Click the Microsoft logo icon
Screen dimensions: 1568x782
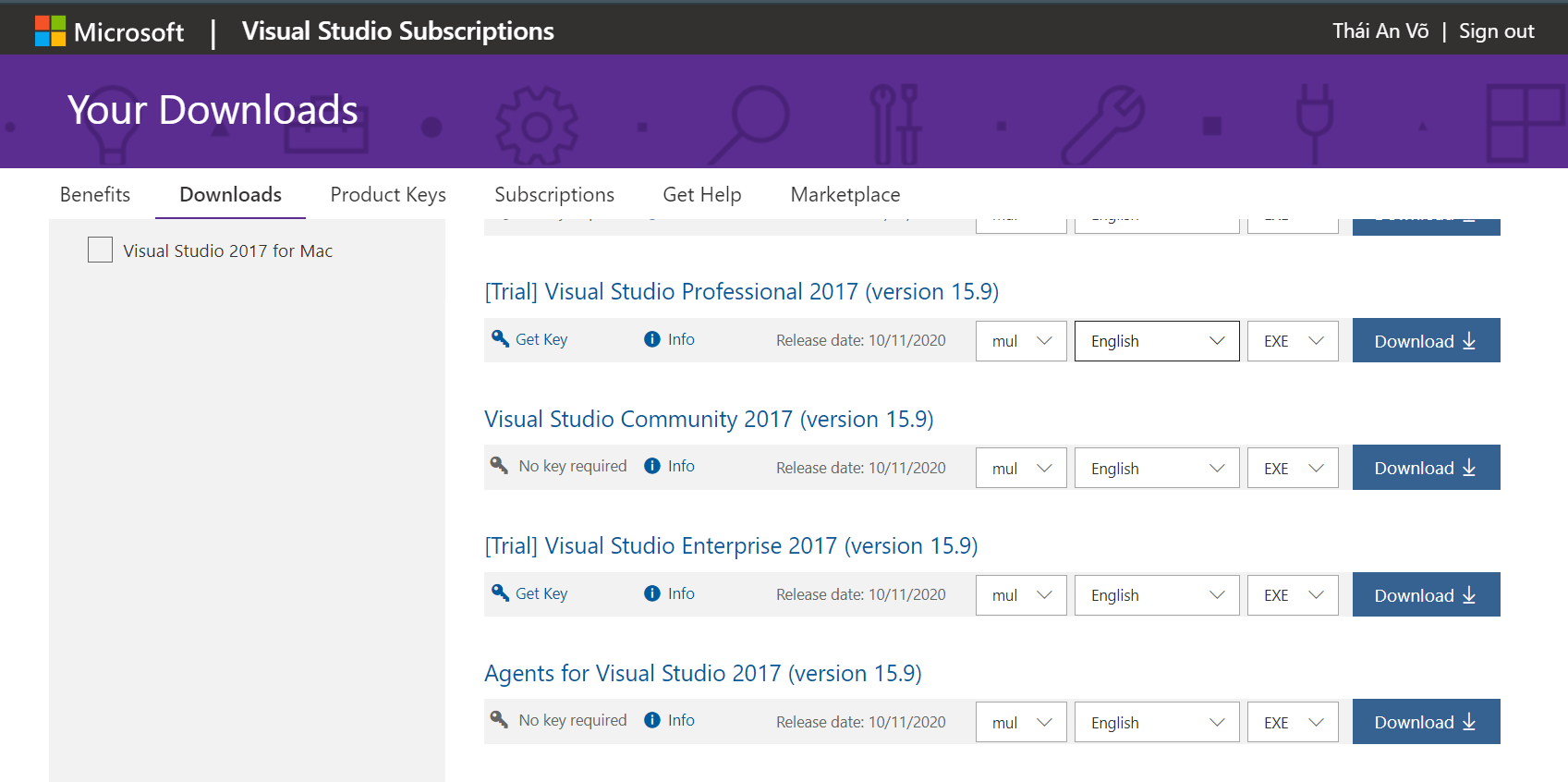click(x=50, y=31)
